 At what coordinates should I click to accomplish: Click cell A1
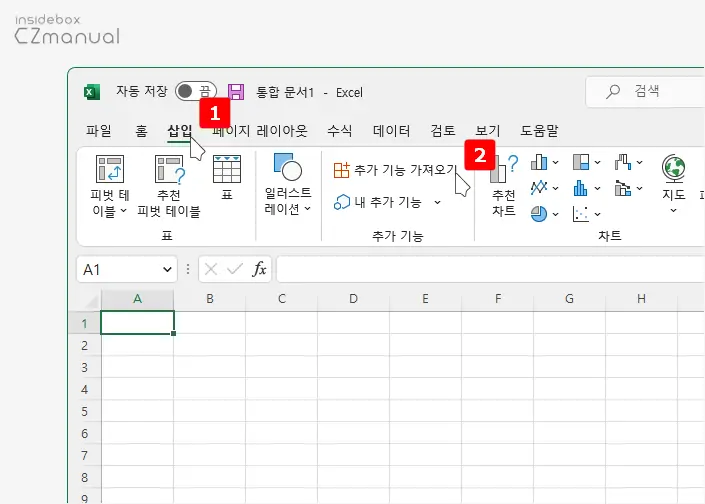tap(138, 323)
